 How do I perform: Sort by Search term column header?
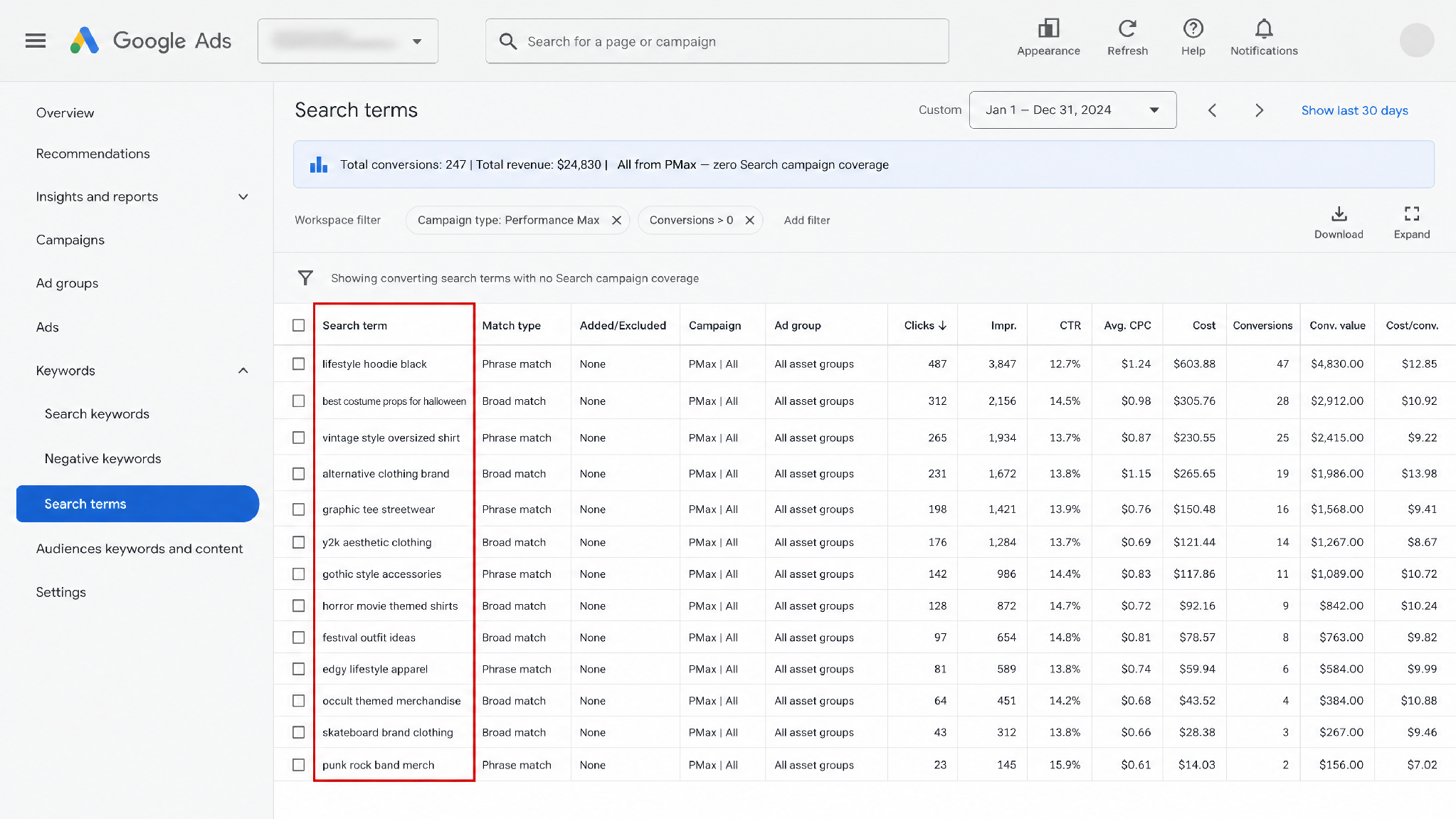pos(355,325)
